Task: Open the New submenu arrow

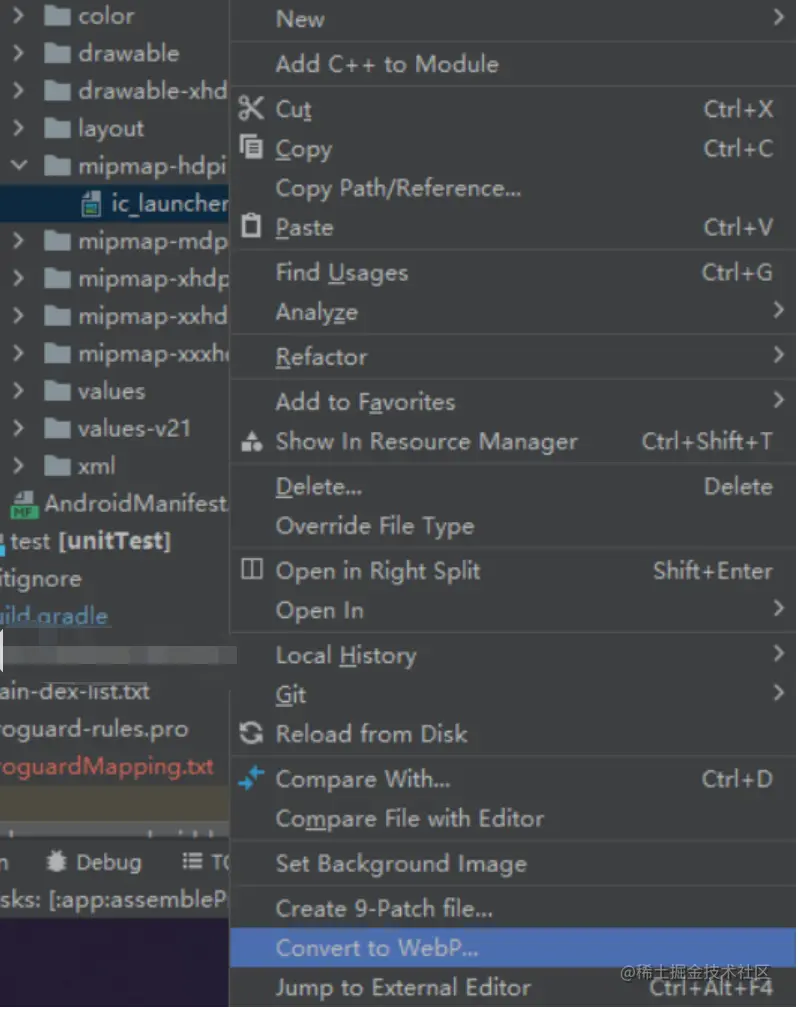Action: click(x=778, y=17)
